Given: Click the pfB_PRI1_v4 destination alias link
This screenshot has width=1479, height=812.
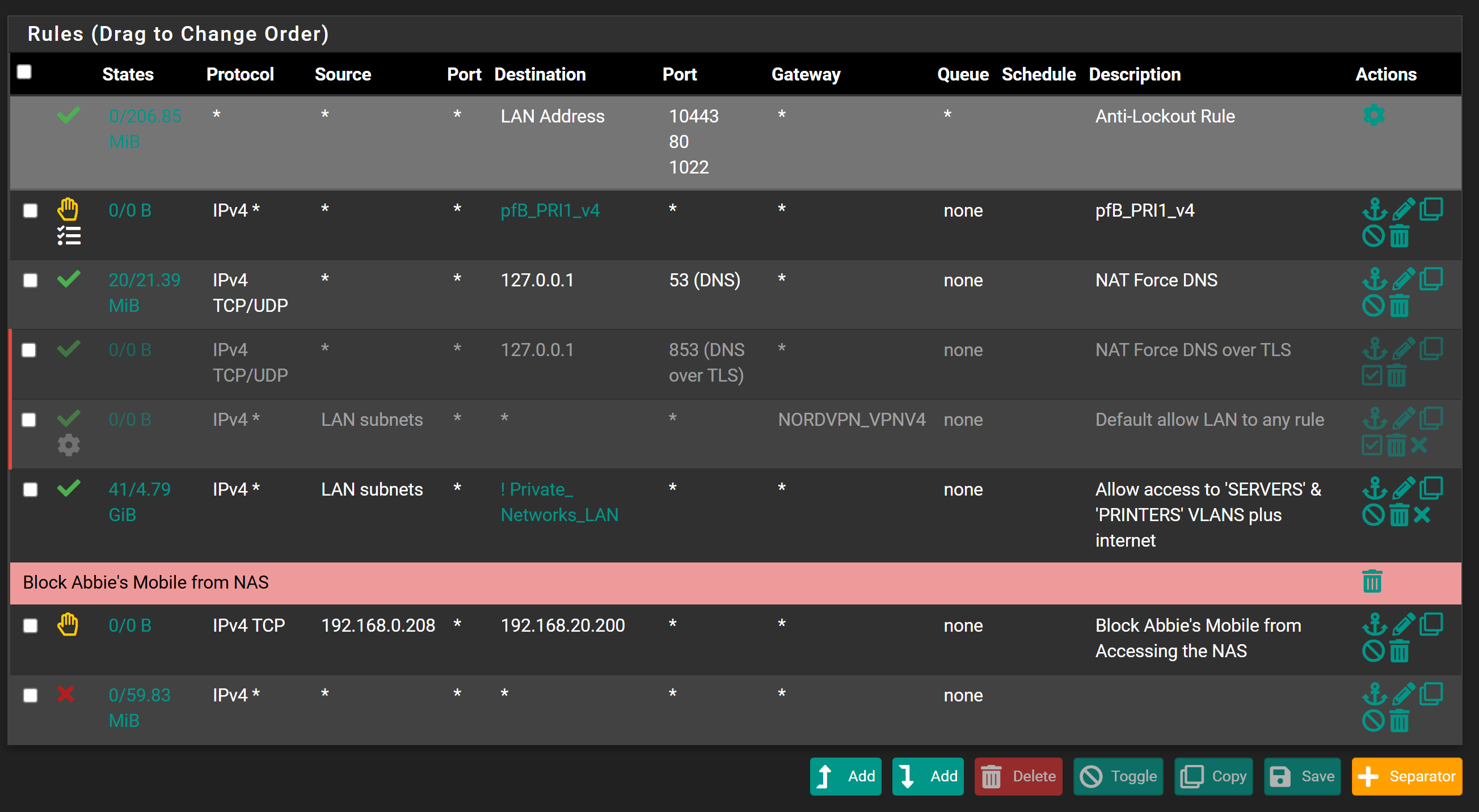Looking at the screenshot, I should pos(550,210).
